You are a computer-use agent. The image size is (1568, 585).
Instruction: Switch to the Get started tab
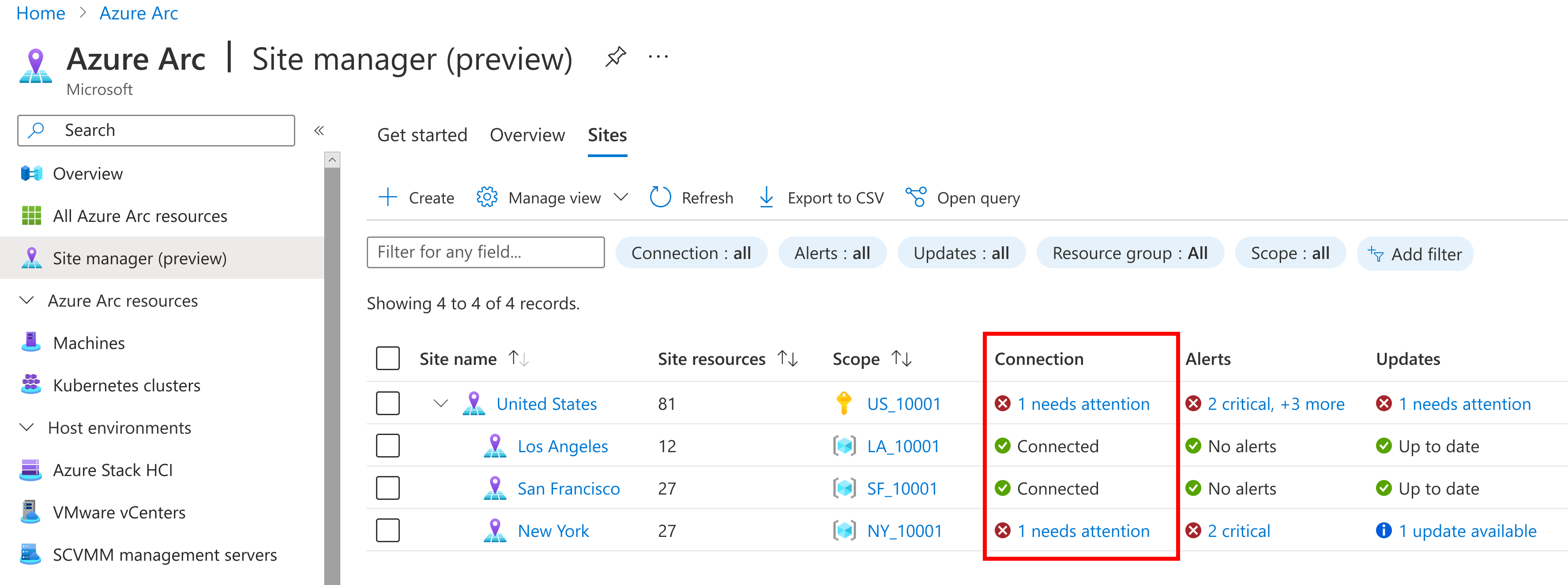pos(422,135)
